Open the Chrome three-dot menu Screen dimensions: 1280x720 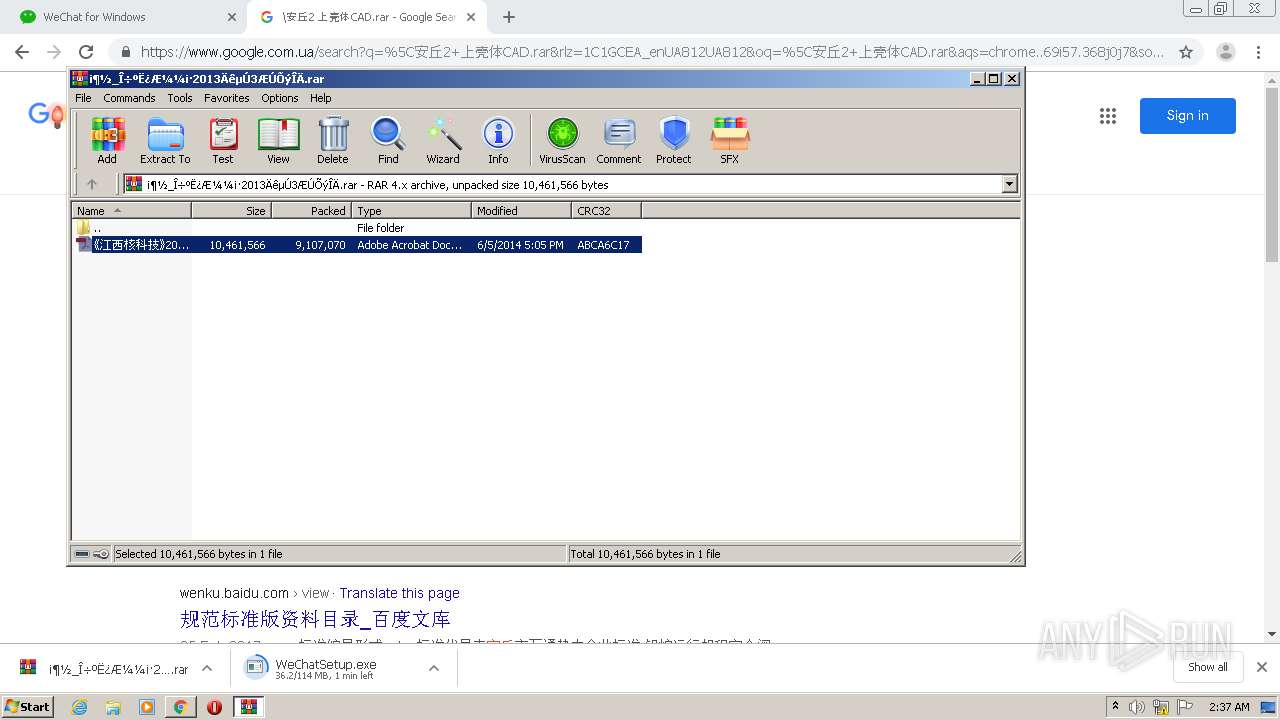click(x=1259, y=52)
